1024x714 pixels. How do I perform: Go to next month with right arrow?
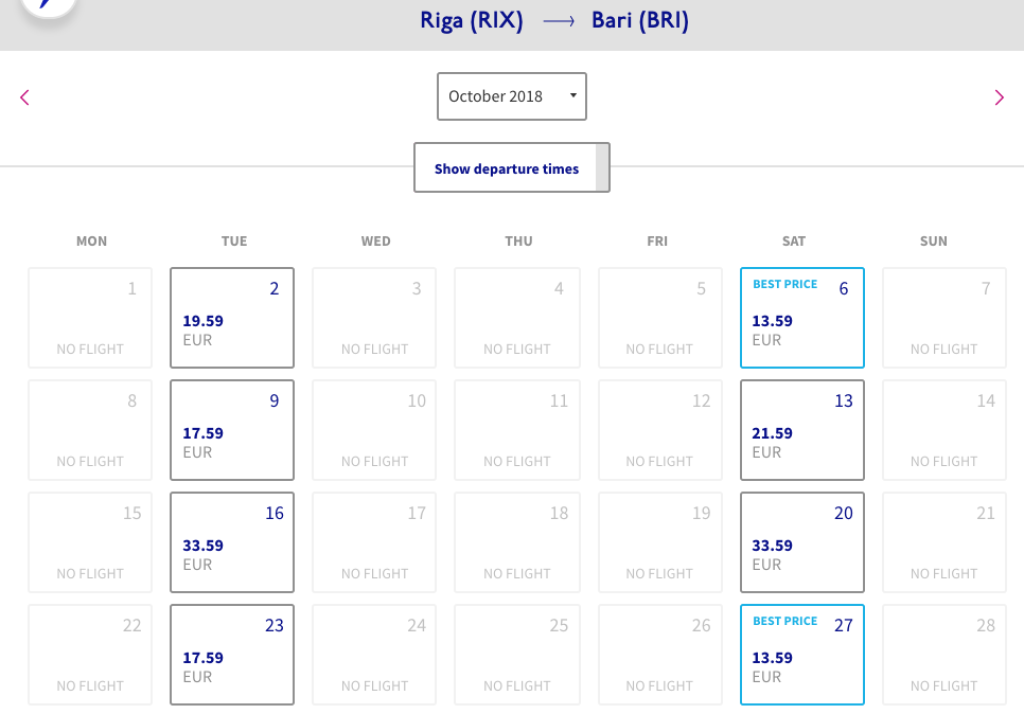[x=998, y=97]
